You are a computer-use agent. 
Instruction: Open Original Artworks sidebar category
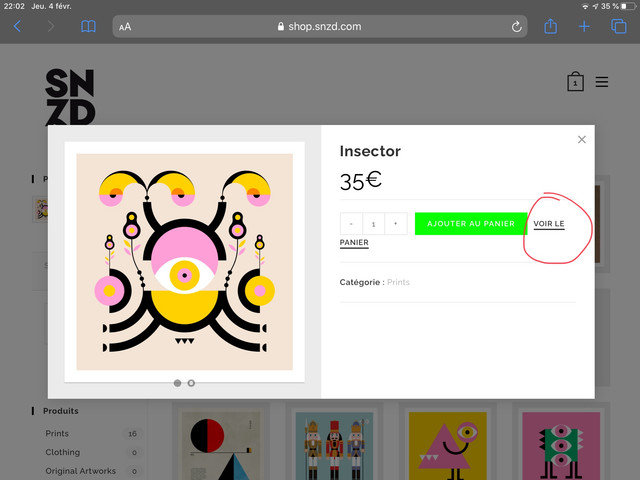[x=81, y=471]
